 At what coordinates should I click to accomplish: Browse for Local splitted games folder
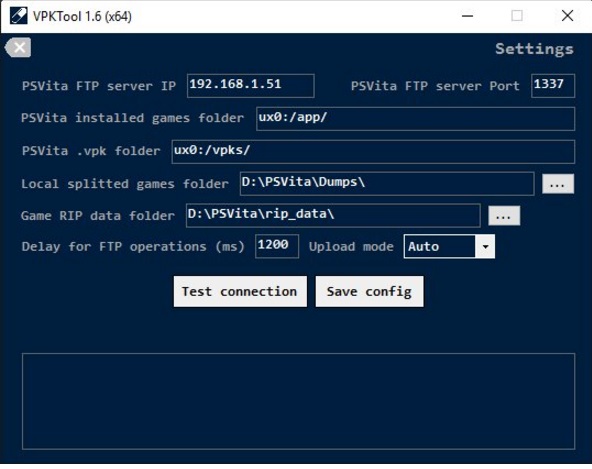558,184
